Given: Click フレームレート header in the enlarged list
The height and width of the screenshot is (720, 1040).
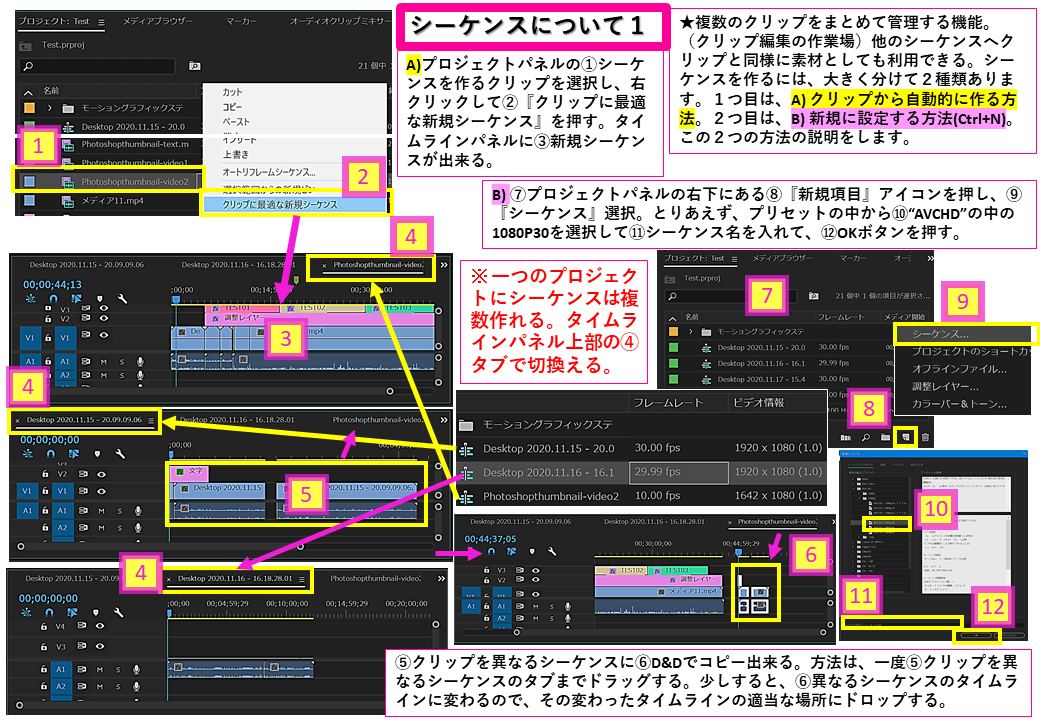Looking at the screenshot, I should [x=668, y=403].
